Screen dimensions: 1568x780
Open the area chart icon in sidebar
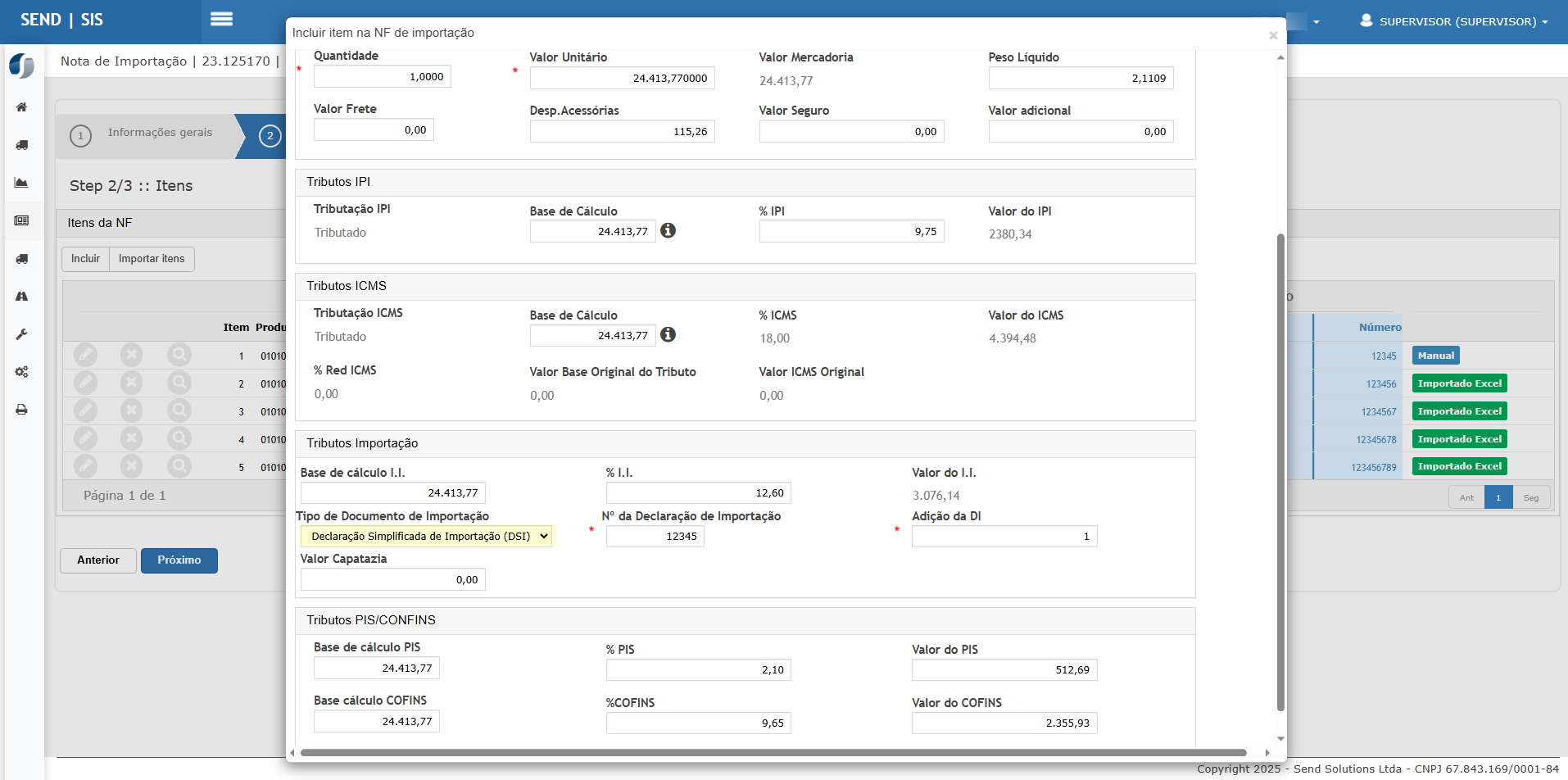[x=22, y=183]
